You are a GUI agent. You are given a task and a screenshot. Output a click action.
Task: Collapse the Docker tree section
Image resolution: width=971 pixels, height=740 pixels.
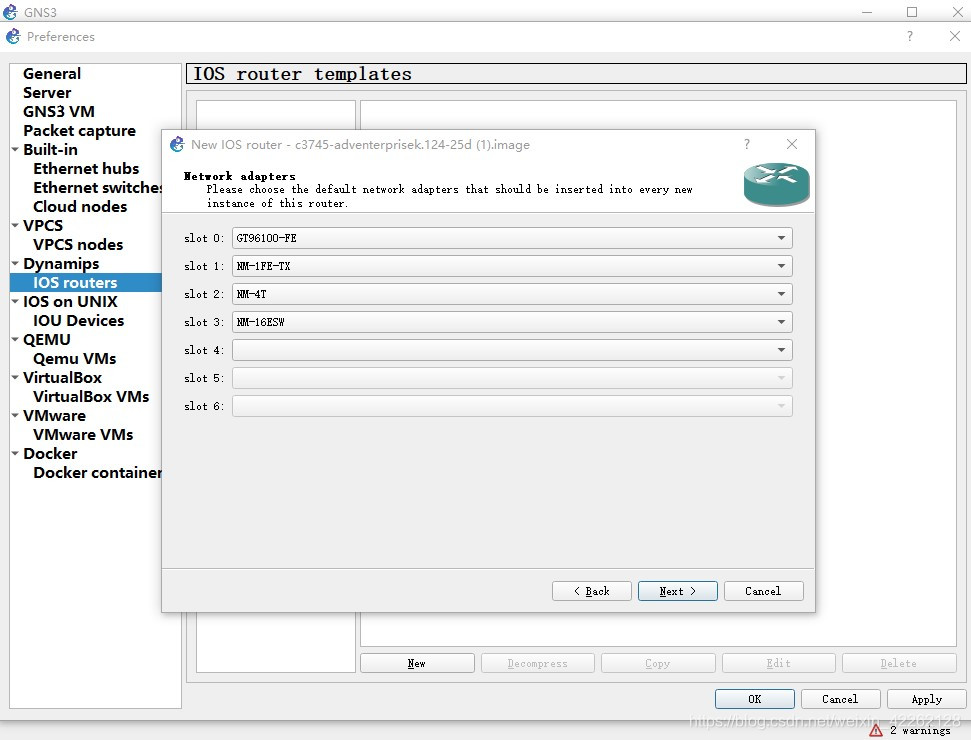[15, 453]
